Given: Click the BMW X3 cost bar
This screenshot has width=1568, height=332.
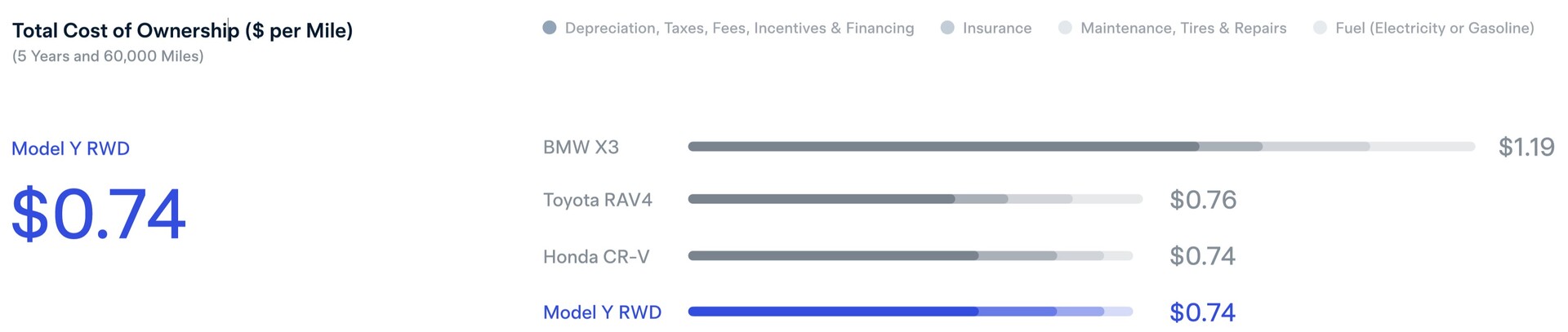Looking at the screenshot, I should pos(1081,147).
